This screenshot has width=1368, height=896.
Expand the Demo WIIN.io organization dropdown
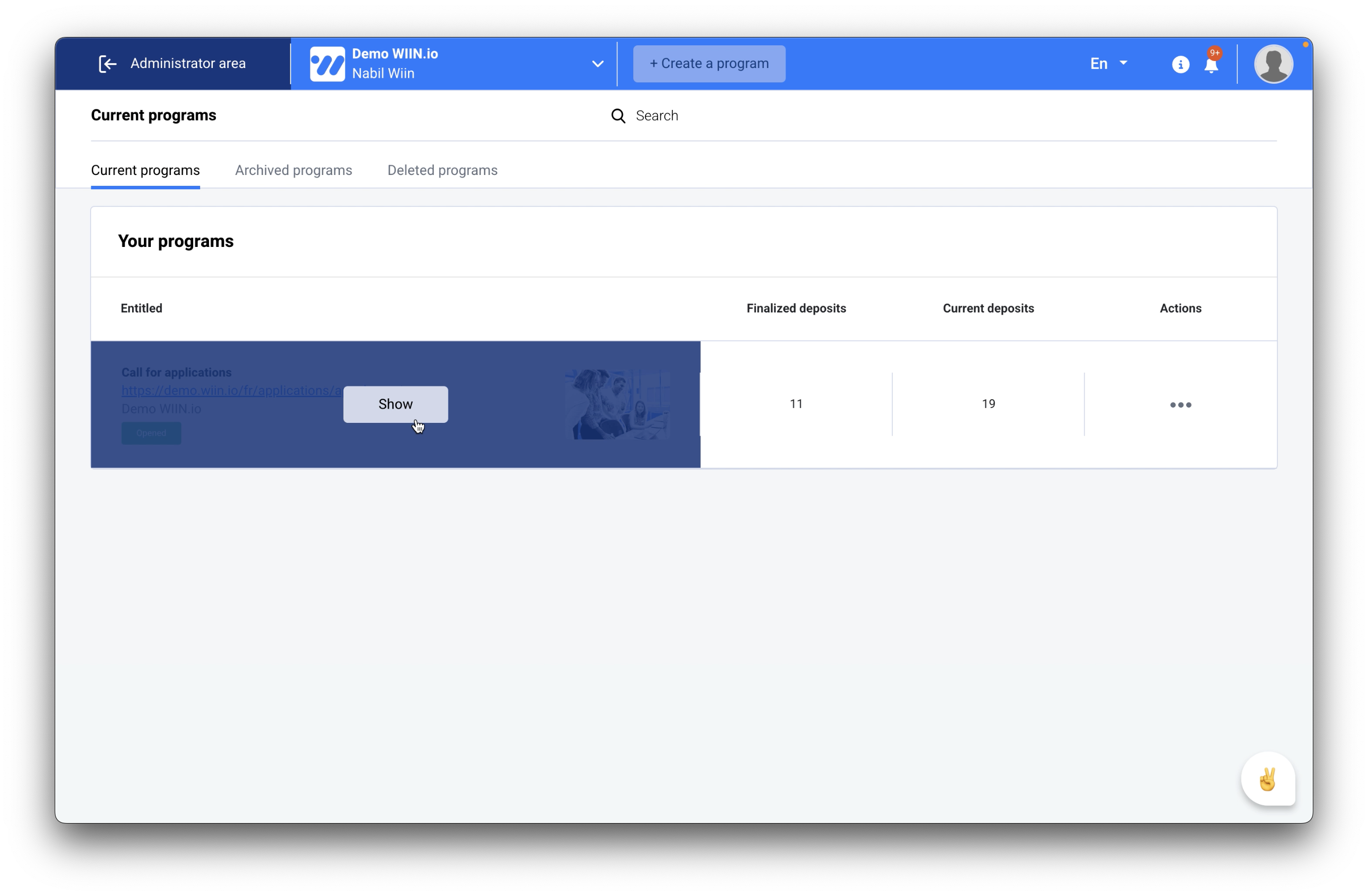point(598,64)
